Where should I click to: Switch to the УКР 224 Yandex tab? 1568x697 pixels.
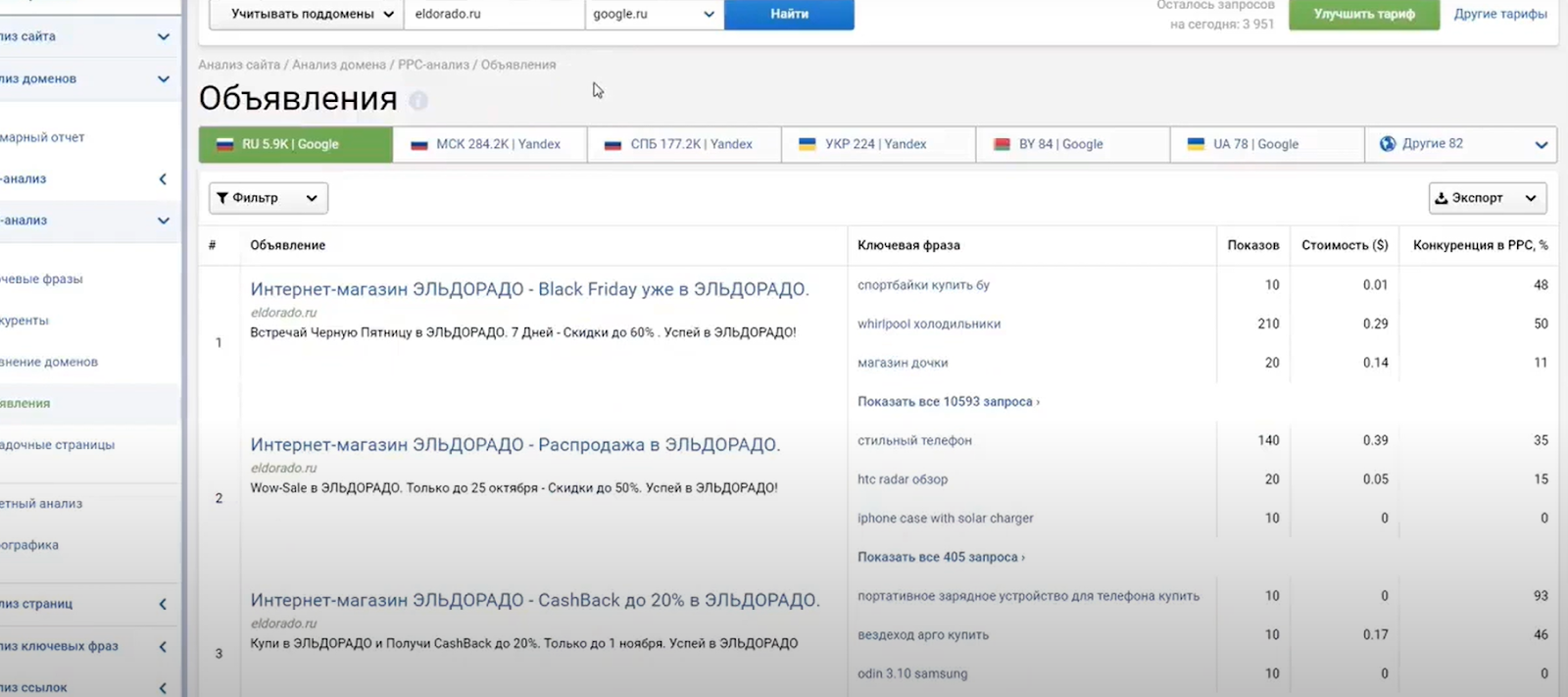pyautogui.click(x=878, y=144)
